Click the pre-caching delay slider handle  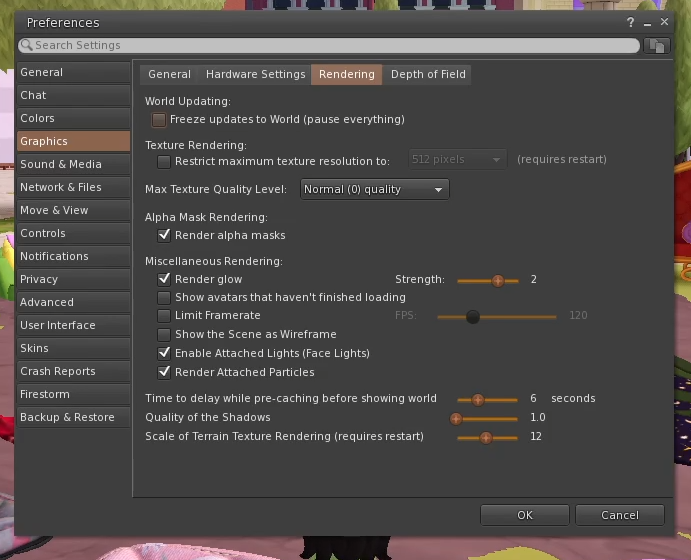point(478,400)
